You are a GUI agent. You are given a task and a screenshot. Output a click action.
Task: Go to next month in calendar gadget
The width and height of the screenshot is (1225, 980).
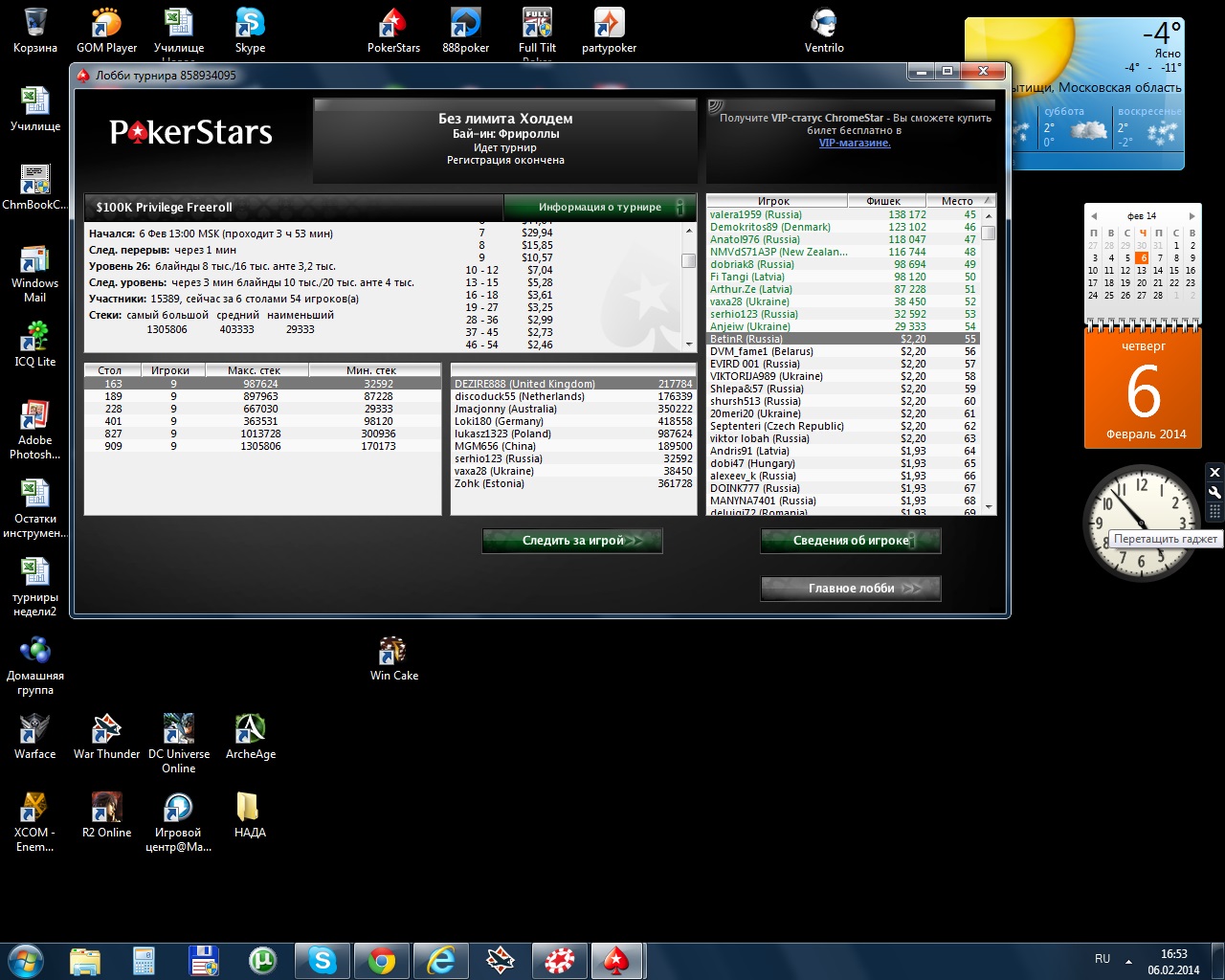tap(1192, 216)
